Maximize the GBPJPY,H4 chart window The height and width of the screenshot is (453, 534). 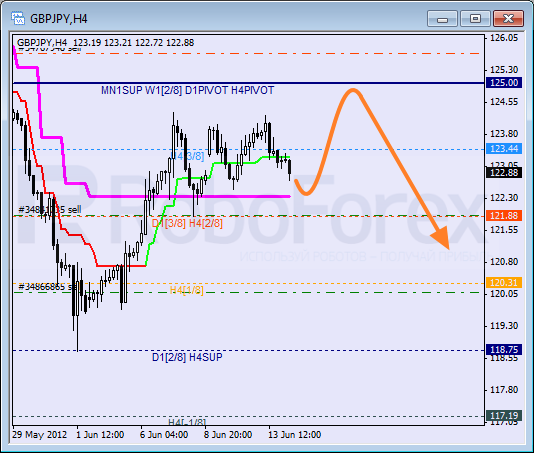(475, 19)
